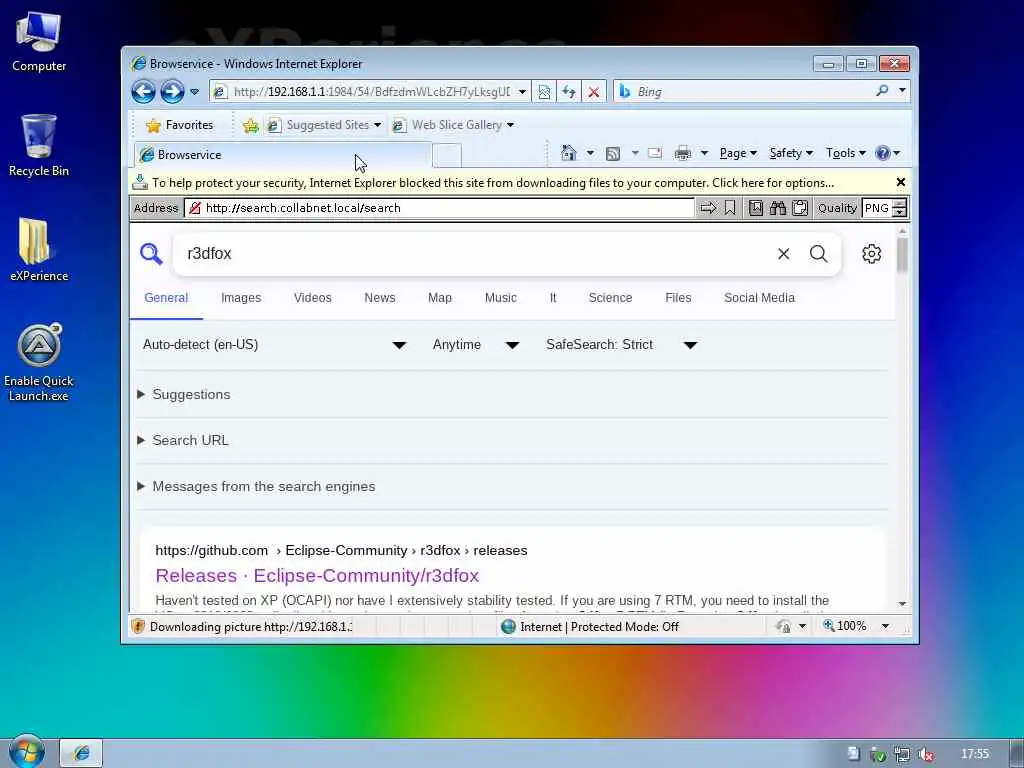Screen dimensions: 1024x768
Task: Open the Tools menu
Action: pyautogui.click(x=846, y=153)
